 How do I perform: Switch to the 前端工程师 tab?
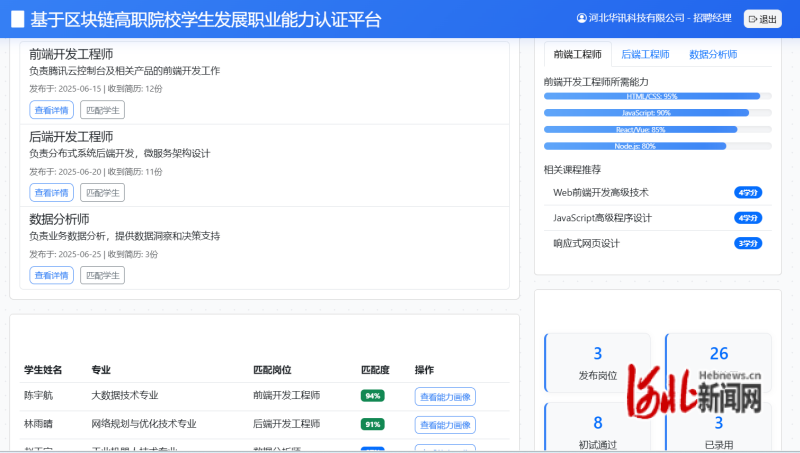[x=577, y=54]
